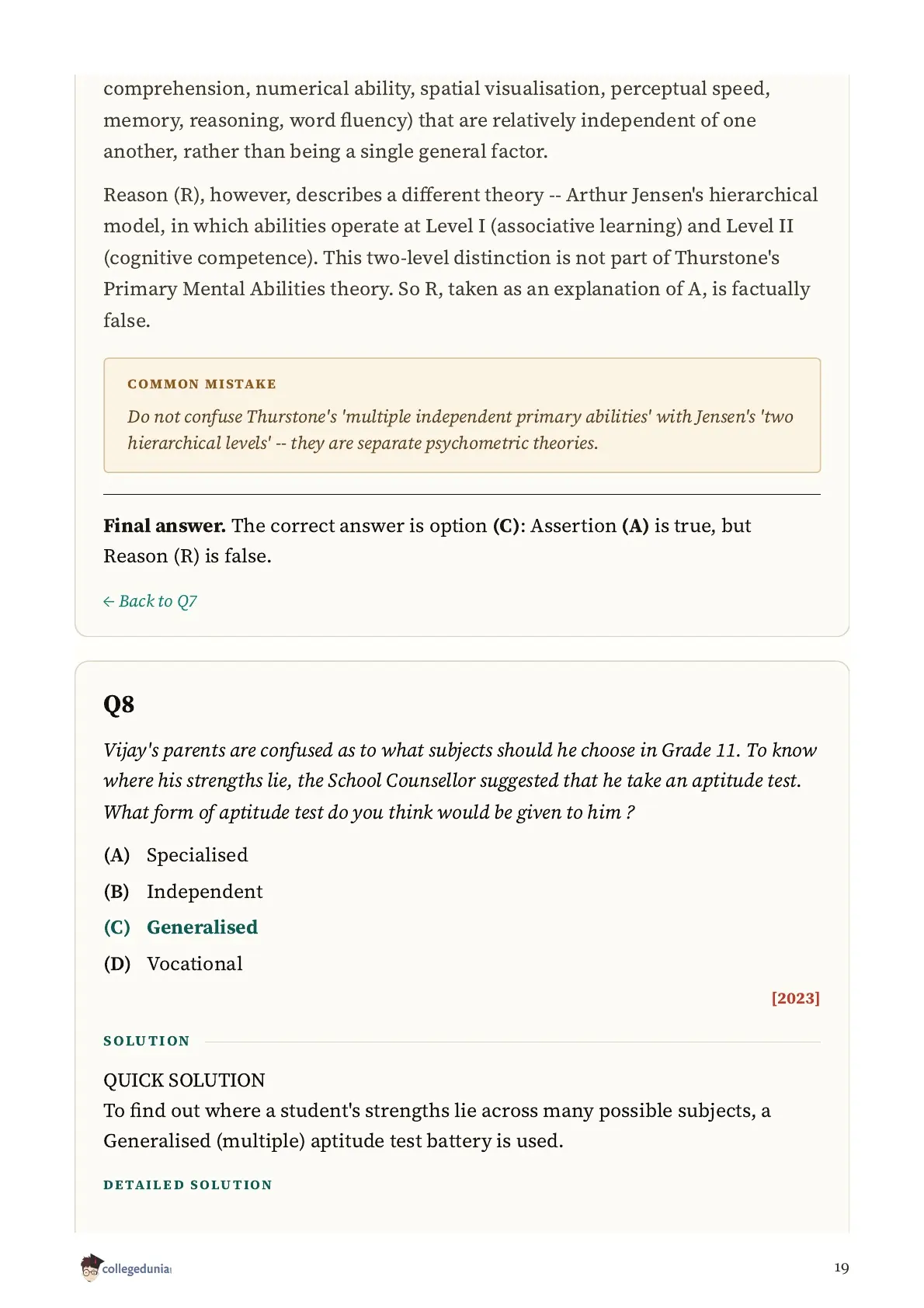
Task: Click the Final answer bold text
Action: click(165, 526)
